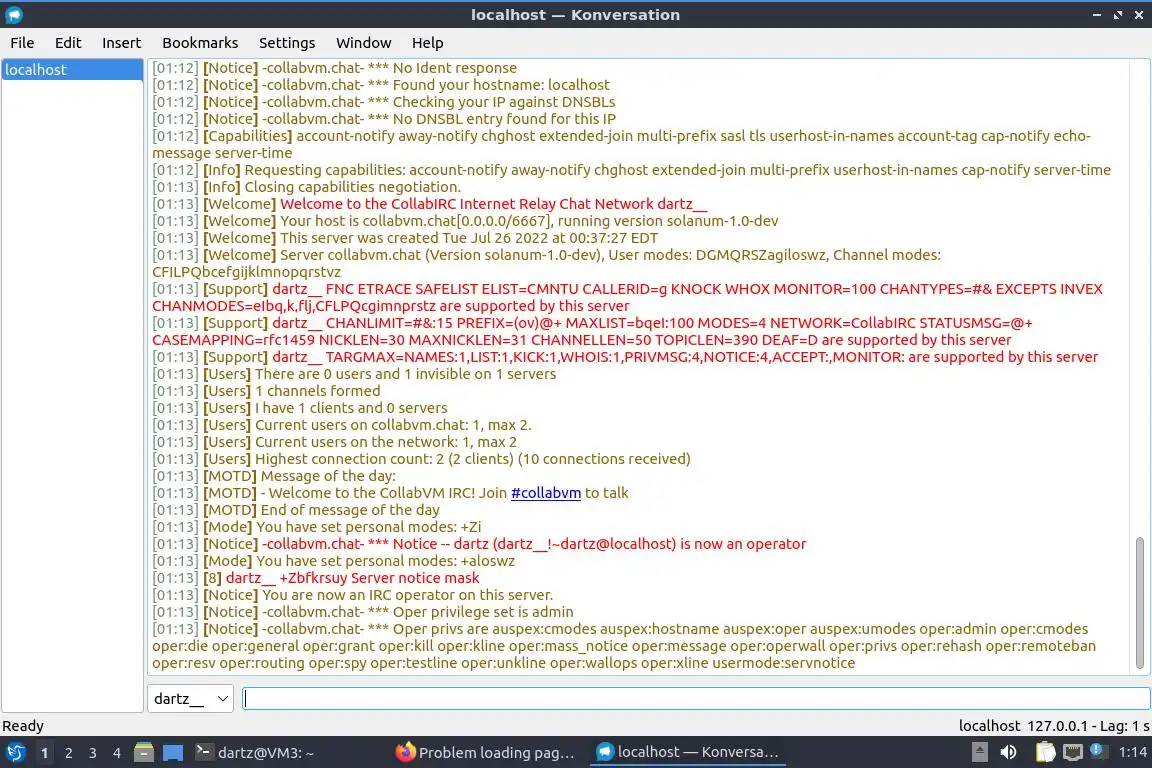This screenshot has width=1152, height=768.
Task: Switch to virtual desktop 3
Action: (x=93, y=753)
